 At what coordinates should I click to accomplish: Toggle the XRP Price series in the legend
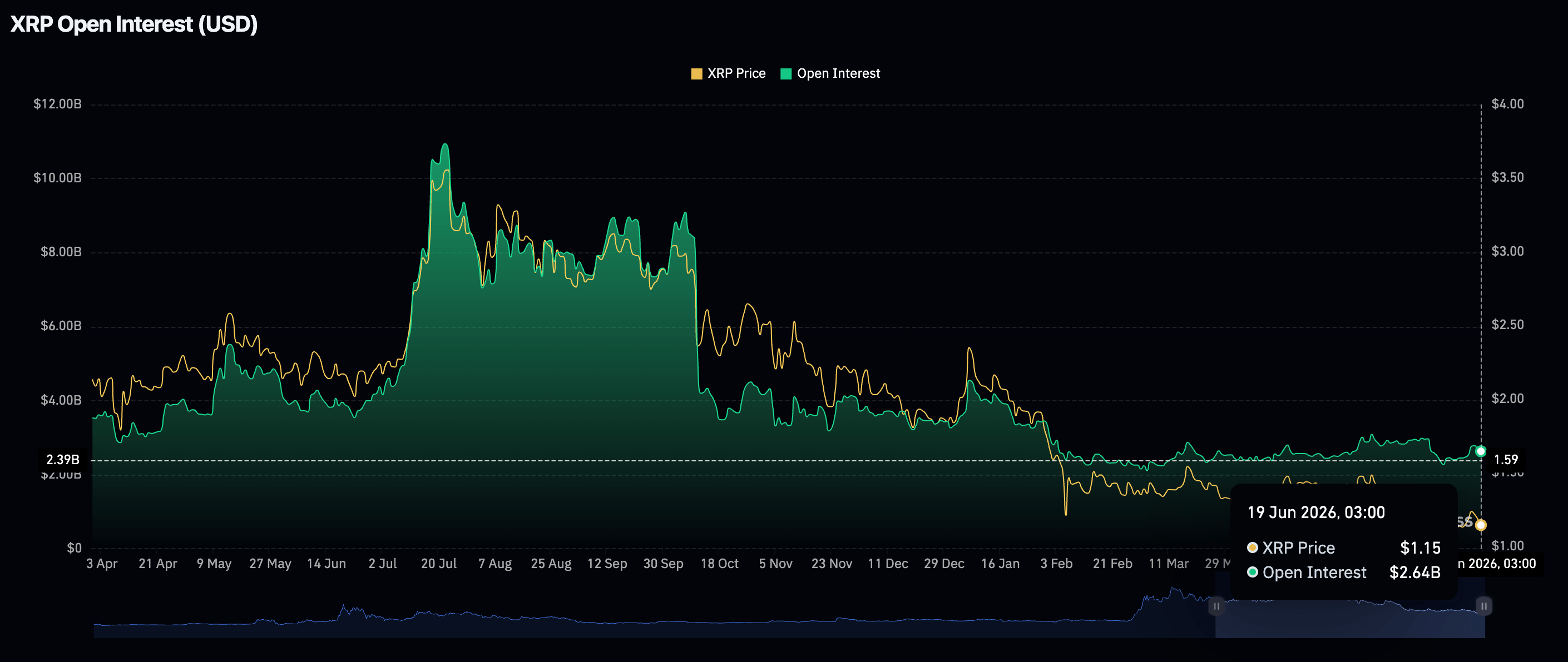click(x=728, y=73)
